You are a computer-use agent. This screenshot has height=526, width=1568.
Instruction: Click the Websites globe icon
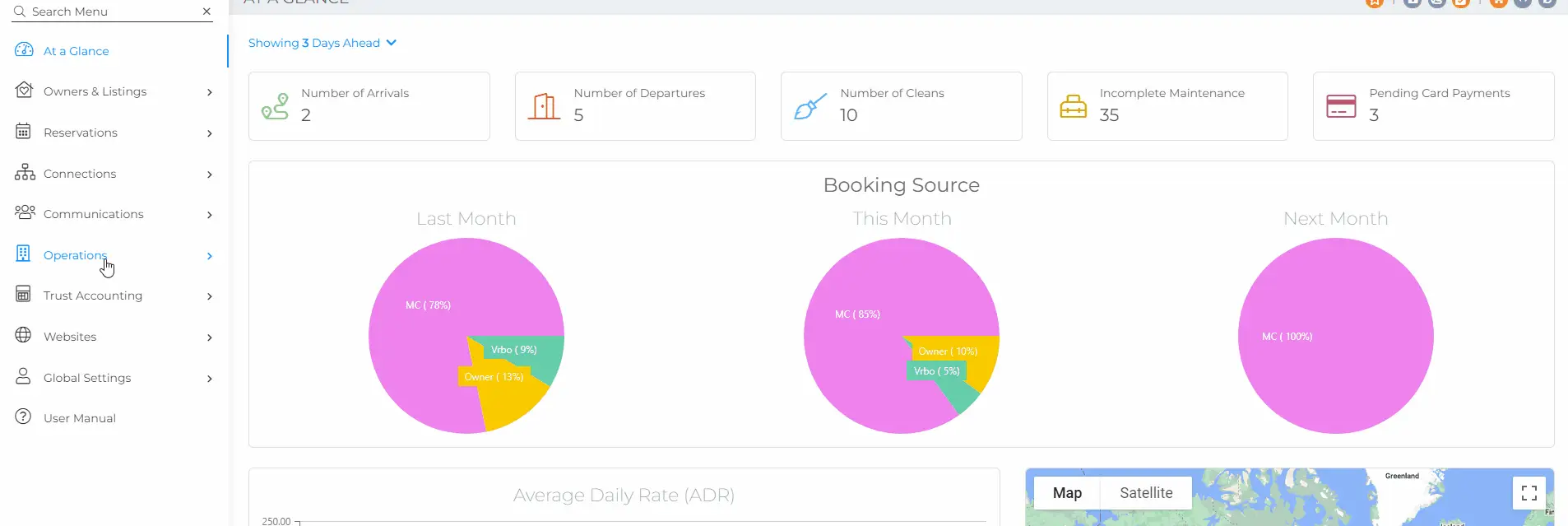click(24, 336)
